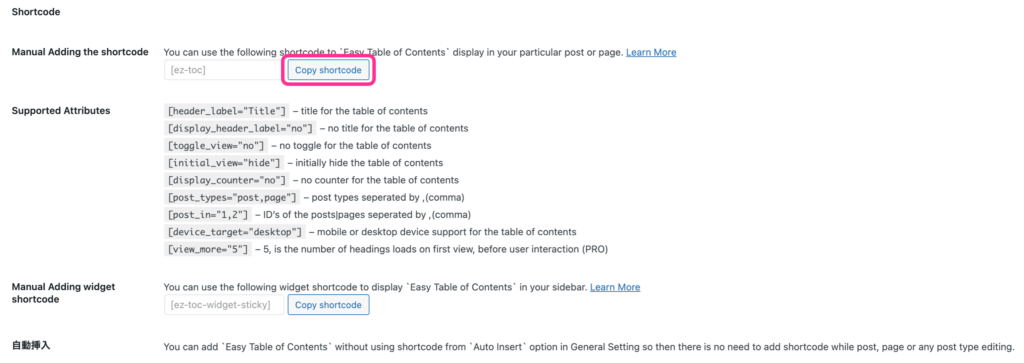1024x363 pixels.
Task: Focus the [ez-toc] shortcode field
Action: tap(224, 70)
